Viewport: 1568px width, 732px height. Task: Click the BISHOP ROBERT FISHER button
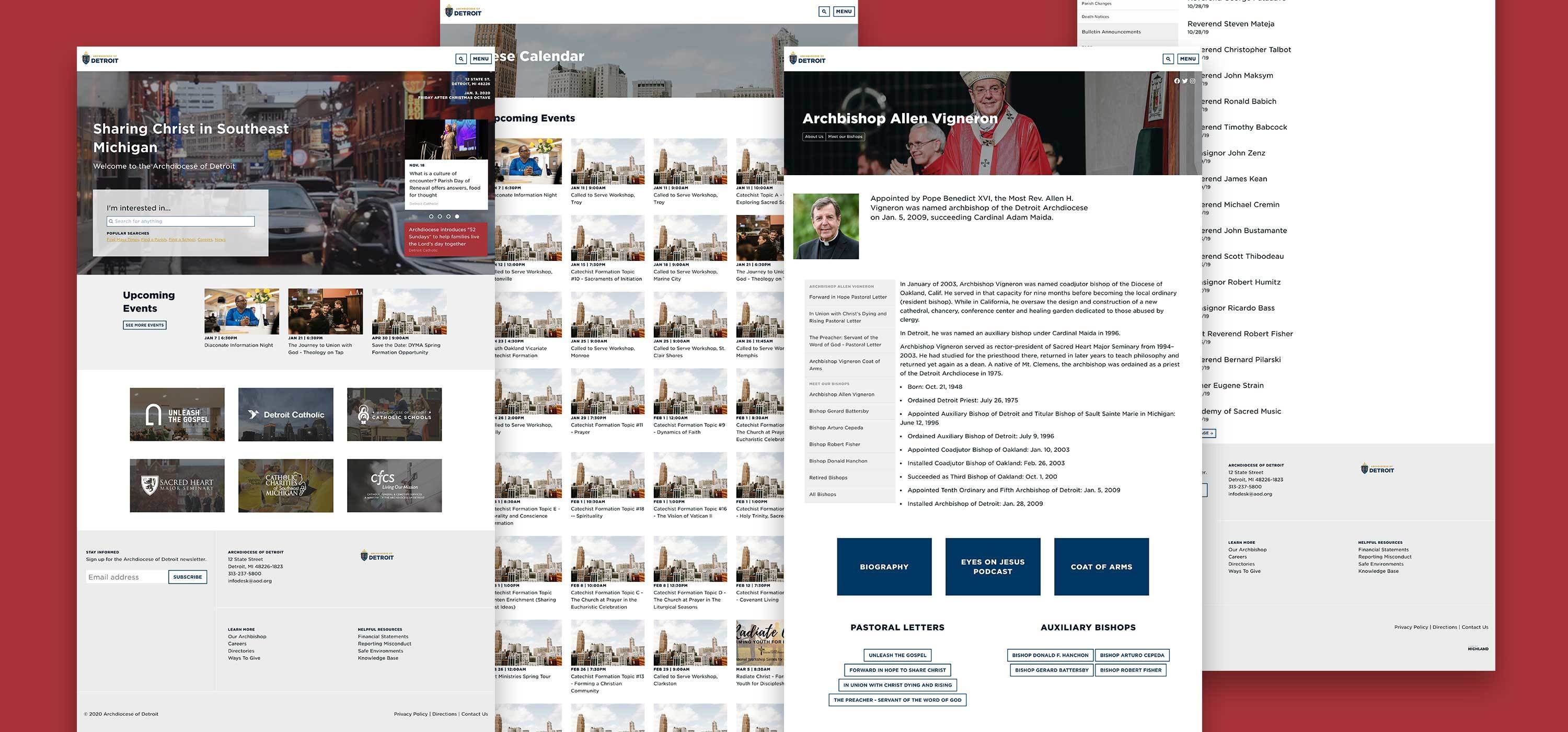1131,670
